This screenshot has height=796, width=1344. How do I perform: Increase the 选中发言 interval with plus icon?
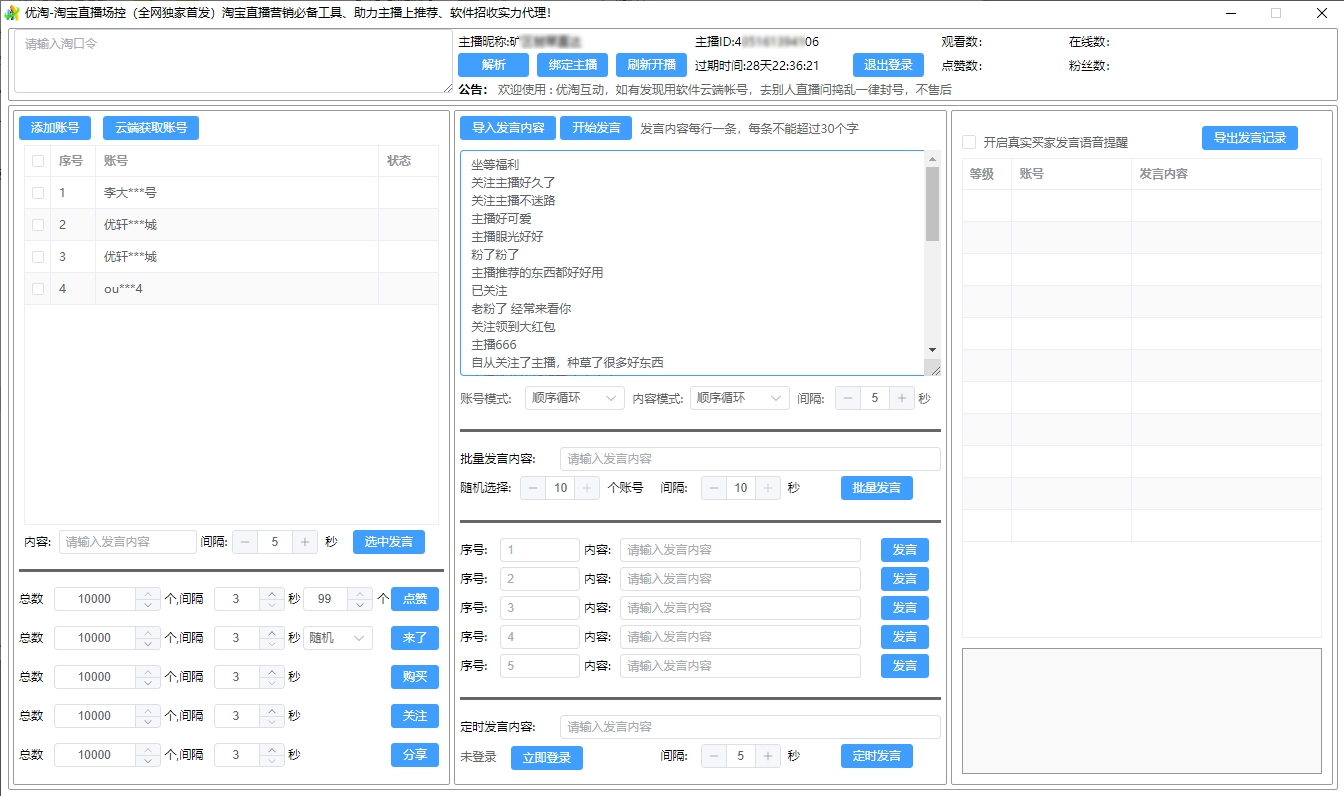(305, 542)
